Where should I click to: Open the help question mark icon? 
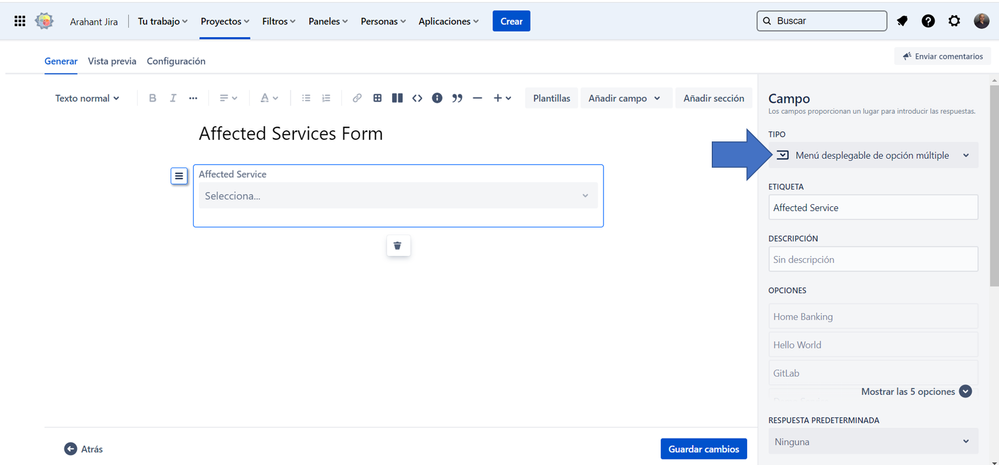928,21
